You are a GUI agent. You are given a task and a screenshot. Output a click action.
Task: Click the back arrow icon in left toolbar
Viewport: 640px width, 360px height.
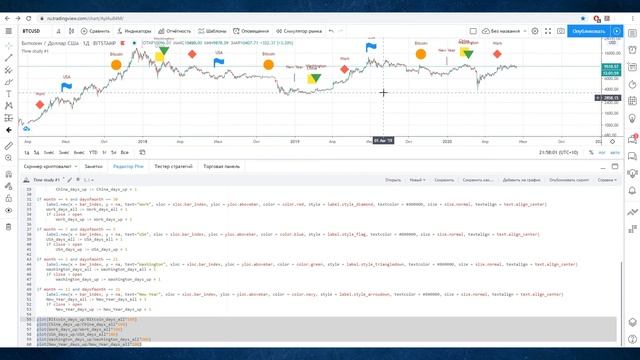[x=9, y=130]
